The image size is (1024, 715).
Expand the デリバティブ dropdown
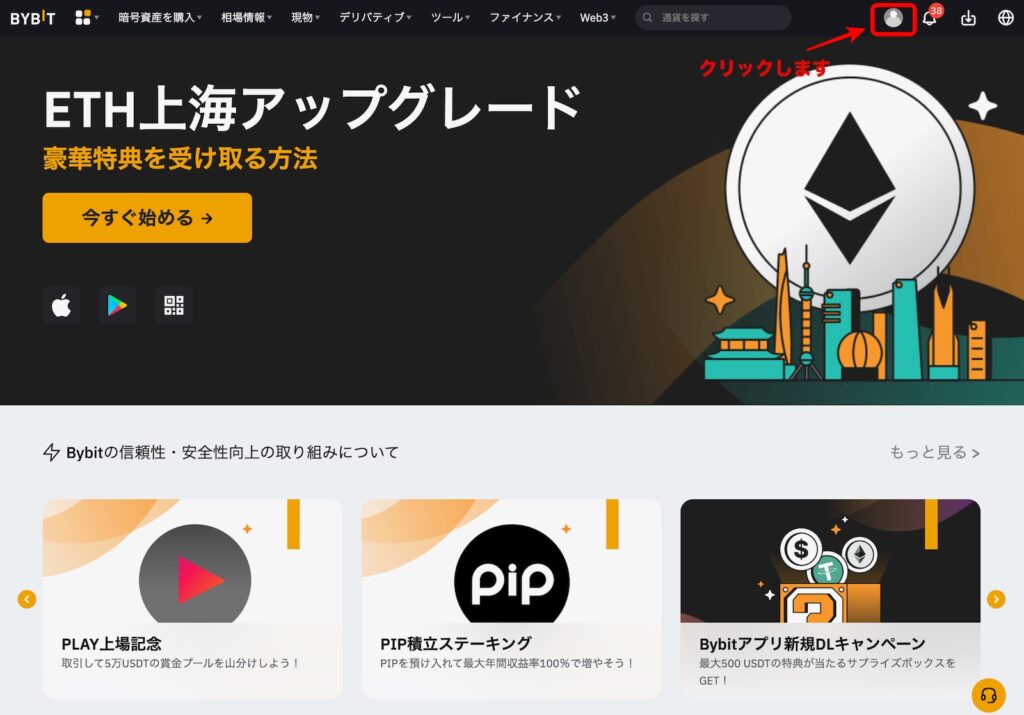tap(375, 18)
